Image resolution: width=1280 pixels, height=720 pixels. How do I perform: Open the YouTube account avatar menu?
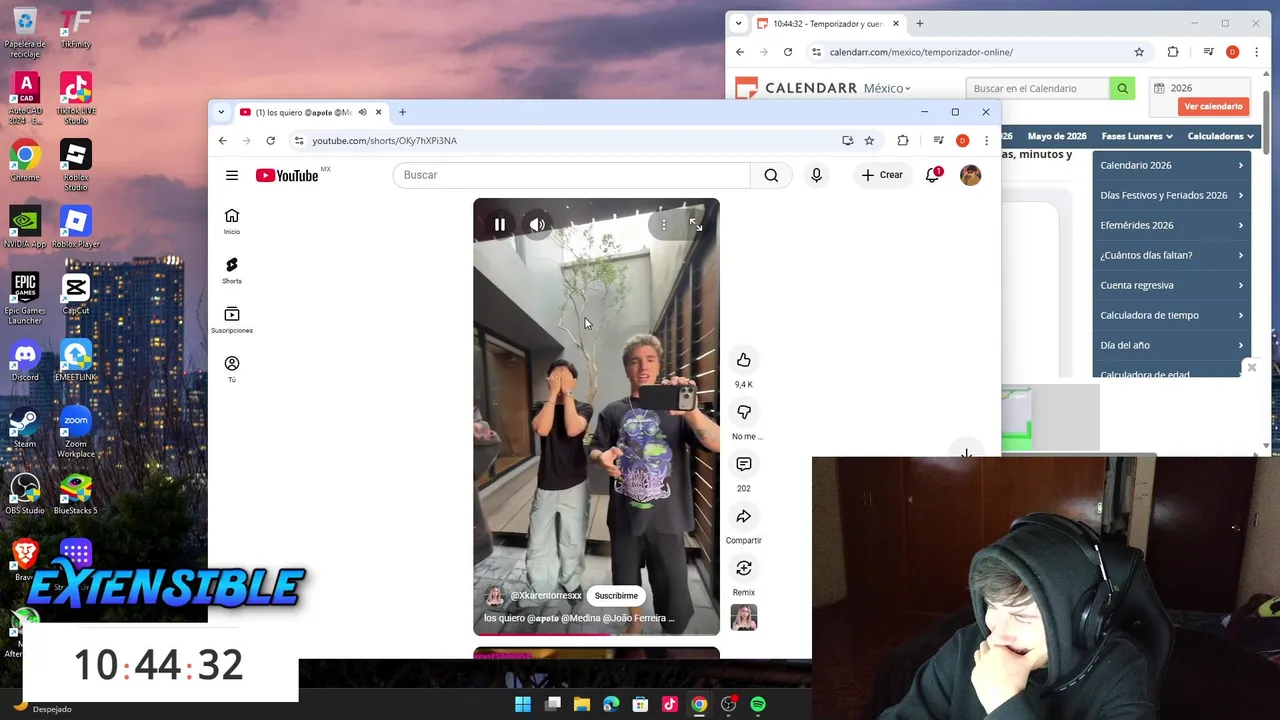tap(970, 175)
